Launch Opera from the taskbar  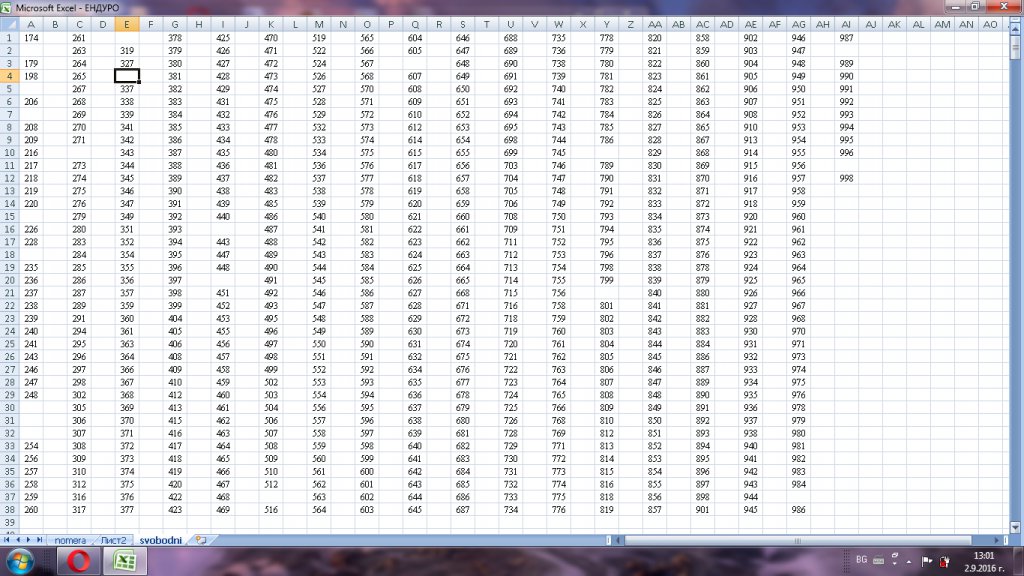tap(78, 561)
